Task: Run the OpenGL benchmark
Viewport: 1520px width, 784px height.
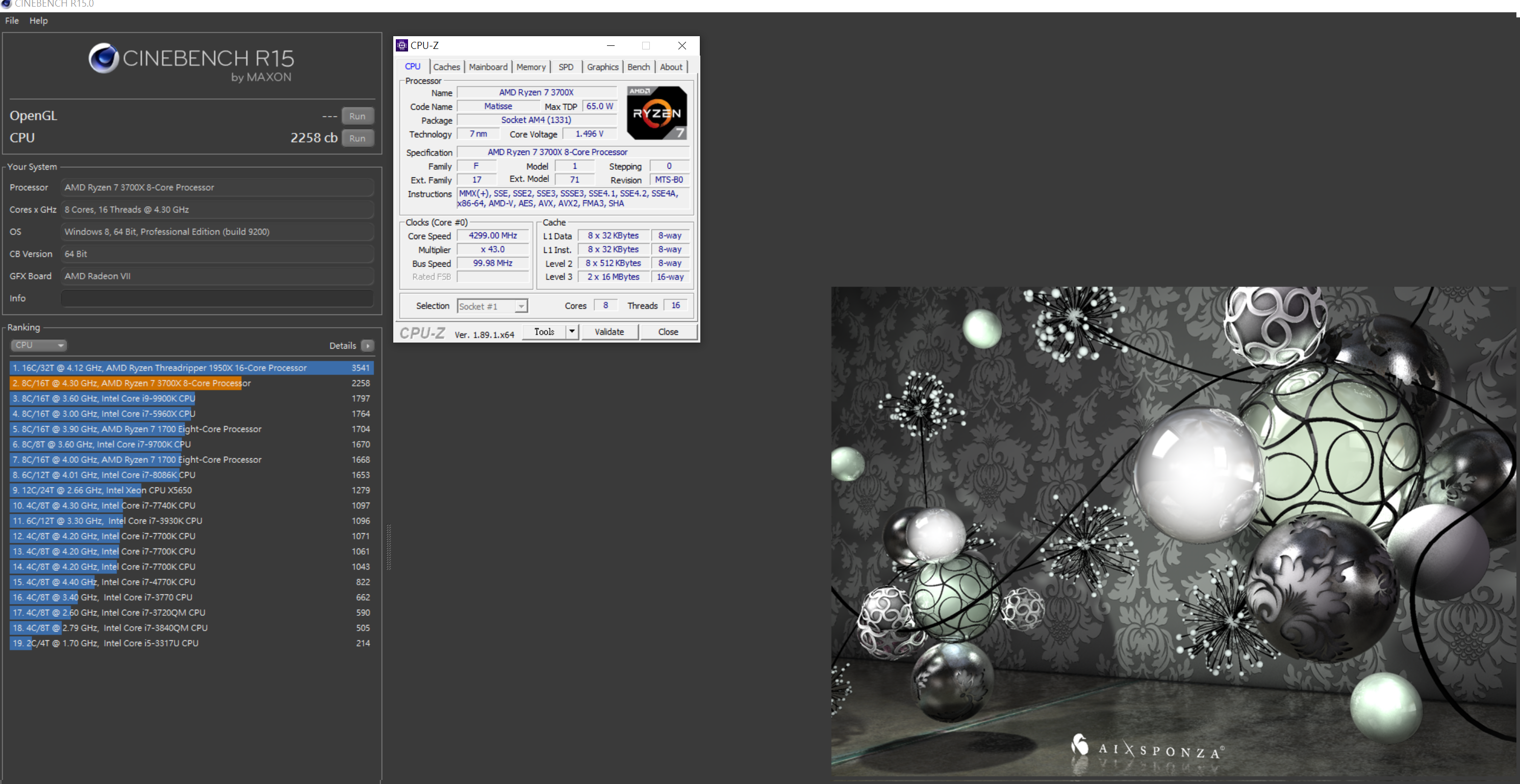Action: 357,116
